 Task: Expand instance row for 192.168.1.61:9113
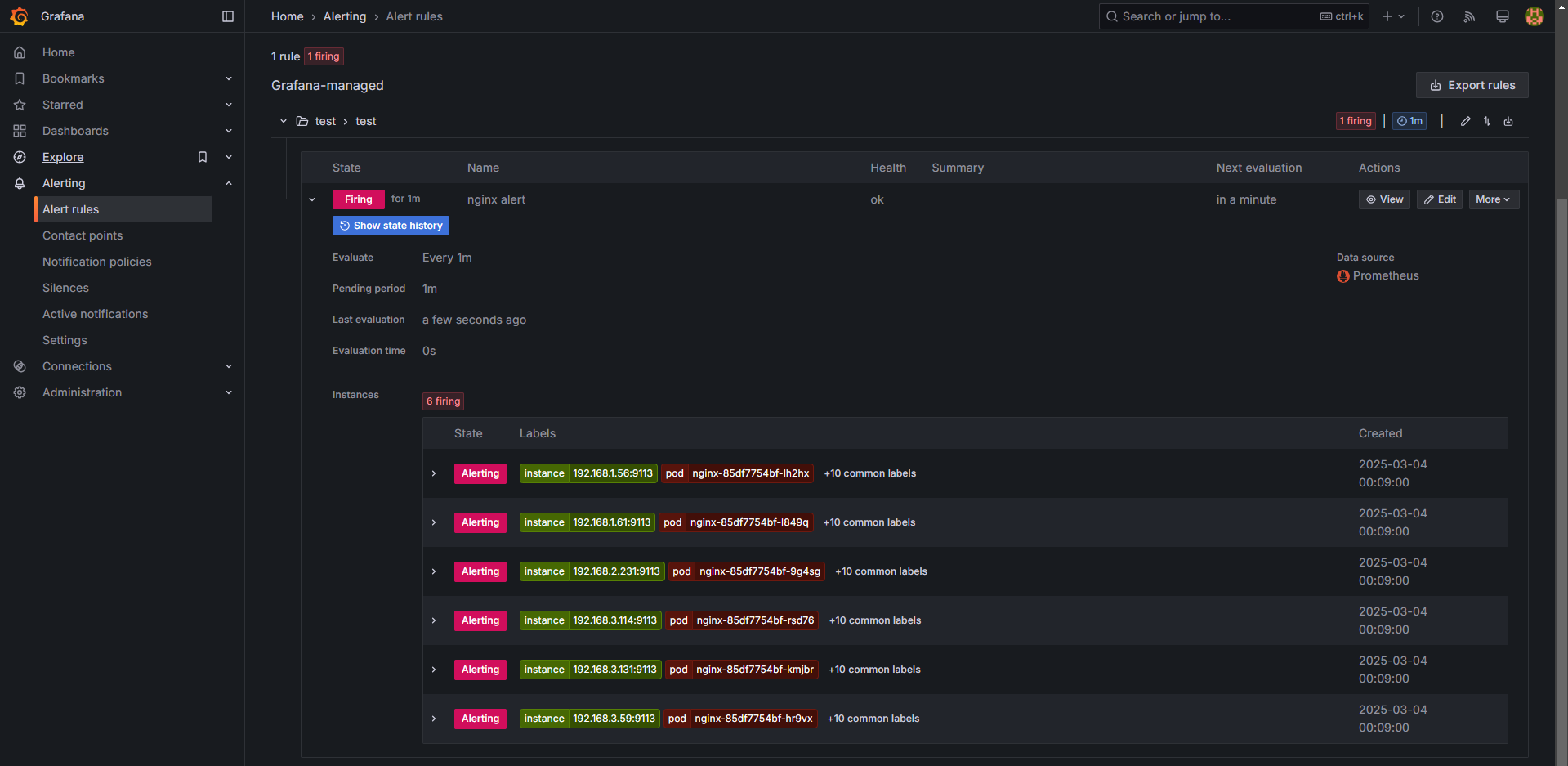[x=434, y=522]
